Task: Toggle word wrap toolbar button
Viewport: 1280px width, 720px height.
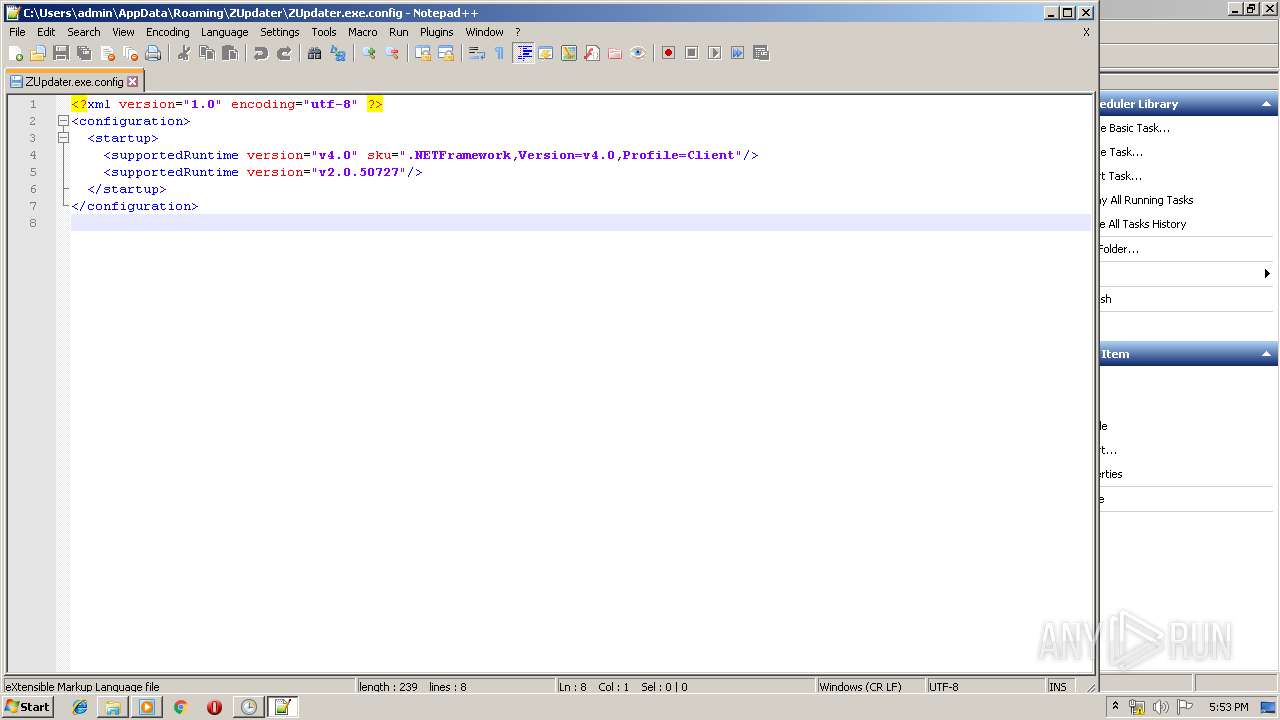Action: (x=477, y=53)
